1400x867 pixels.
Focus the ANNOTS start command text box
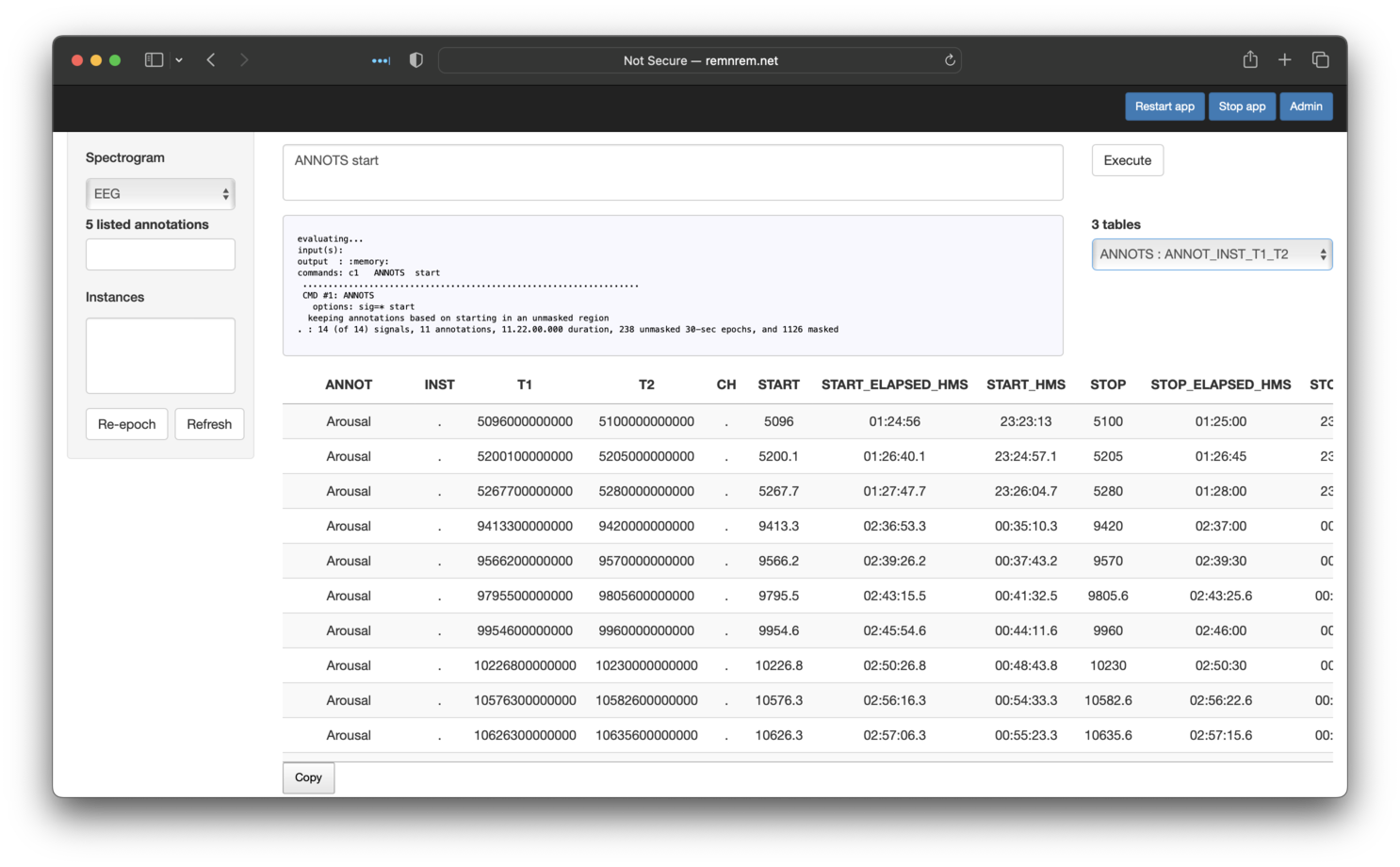tap(672, 172)
